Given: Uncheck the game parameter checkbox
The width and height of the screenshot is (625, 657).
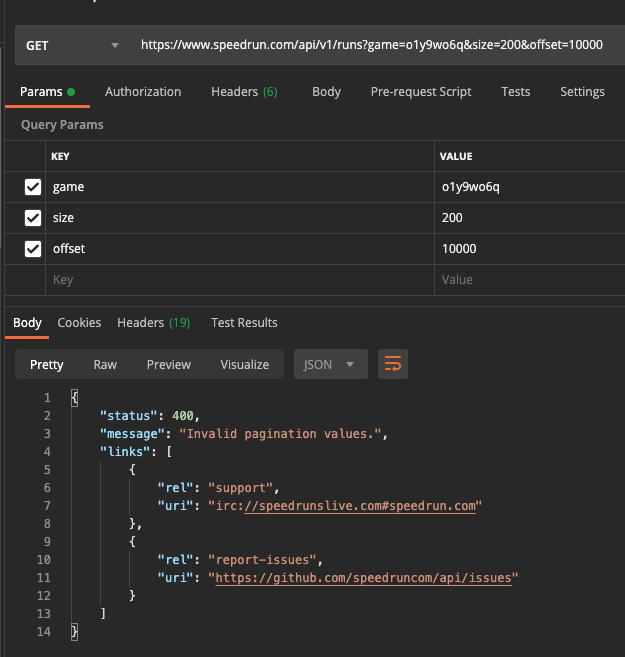Looking at the screenshot, I should coord(33,187).
